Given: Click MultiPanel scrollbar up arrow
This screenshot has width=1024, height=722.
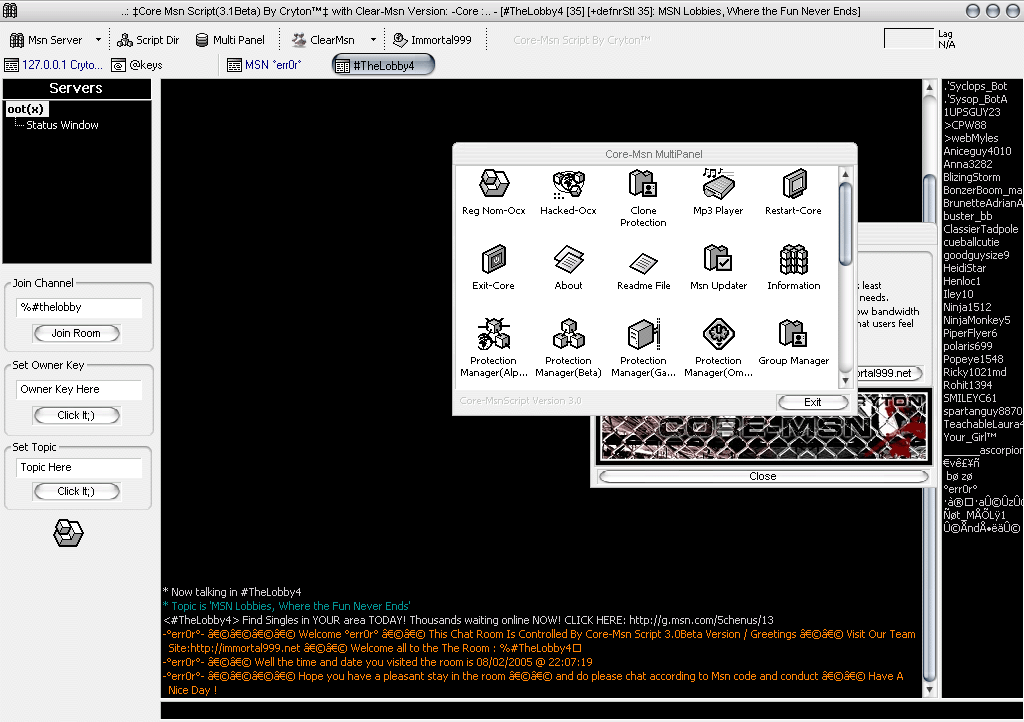Looking at the screenshot, I should point(845,174).
